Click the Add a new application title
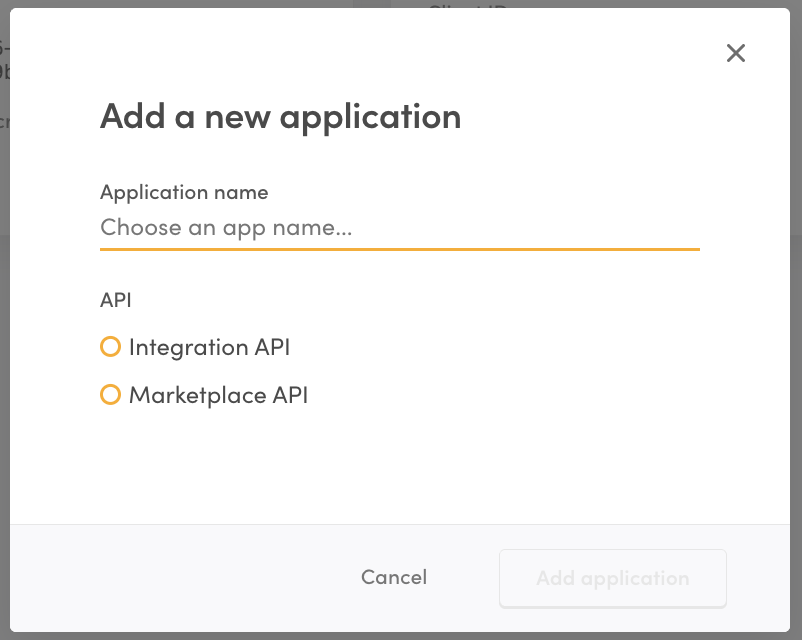Image resolution: width=802 pixels, height=640 pixels. 280,117
